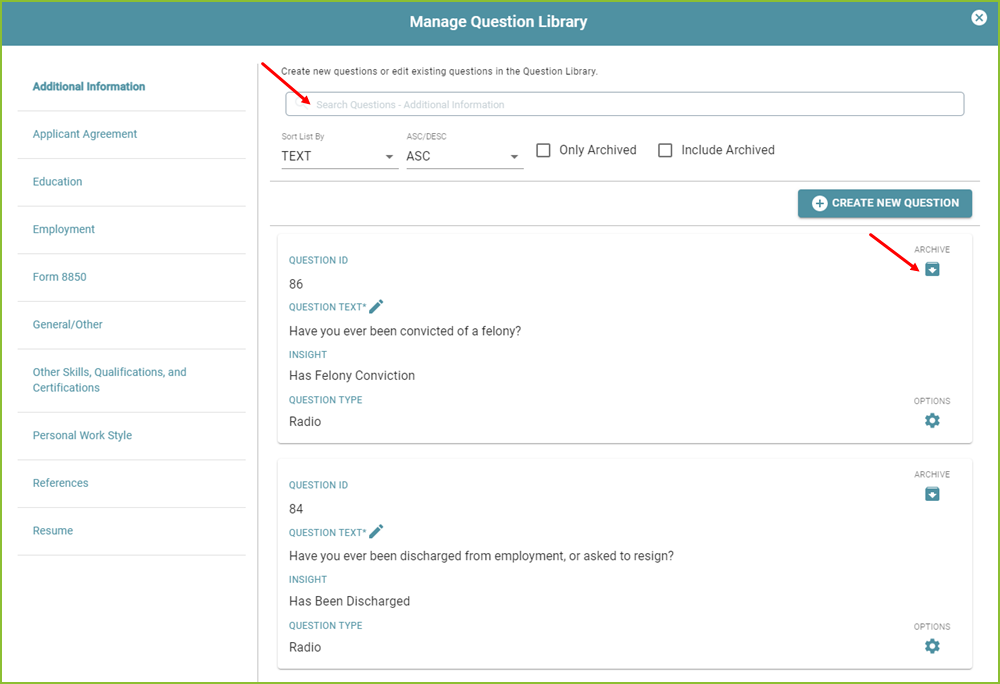Image resolution: width=1000 pixels, height=684 pixels.
Task: Enable the Include Archived checkbox
Action: (665, 150)
